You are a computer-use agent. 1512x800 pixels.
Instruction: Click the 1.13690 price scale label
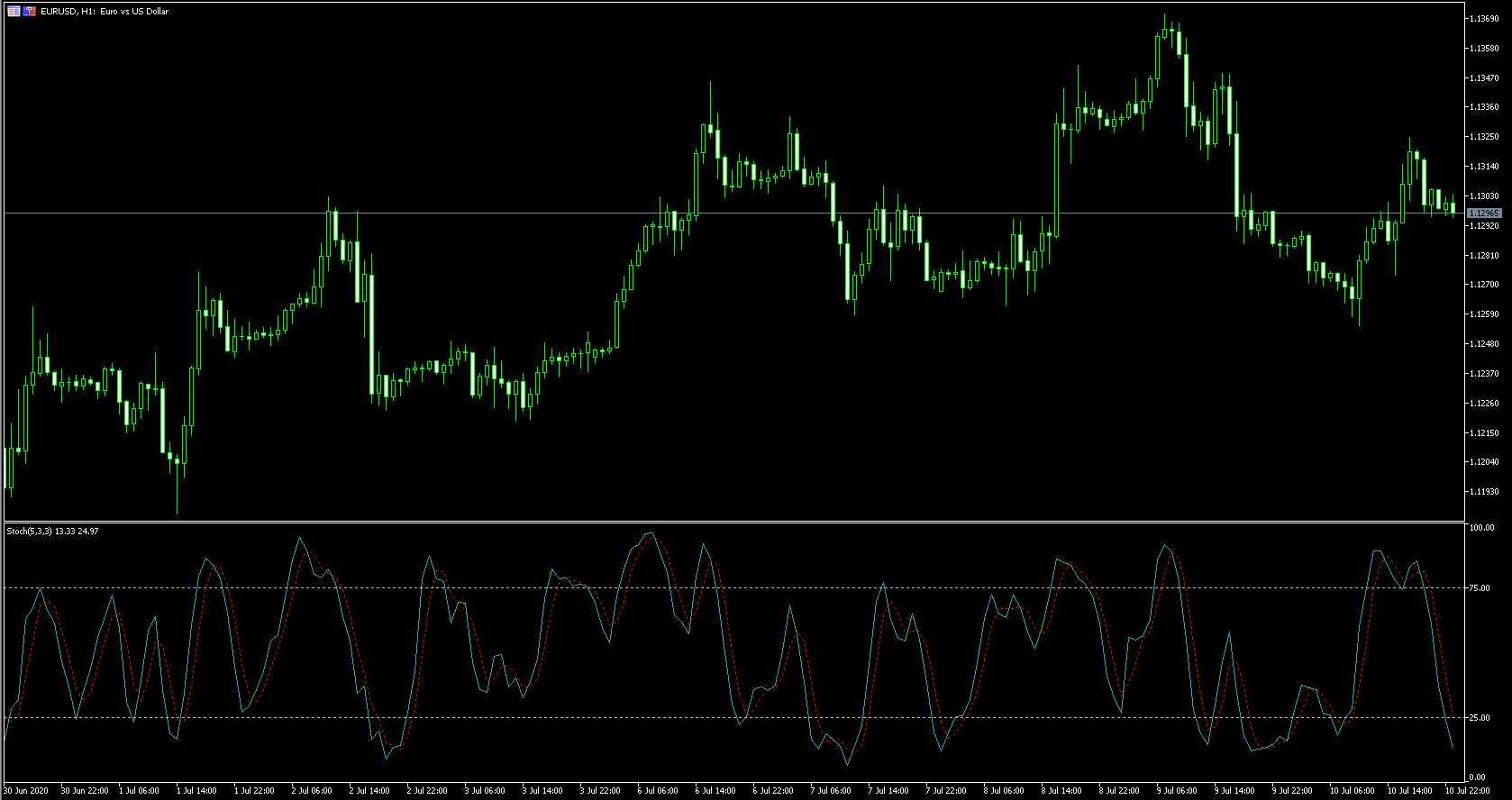1484,19
